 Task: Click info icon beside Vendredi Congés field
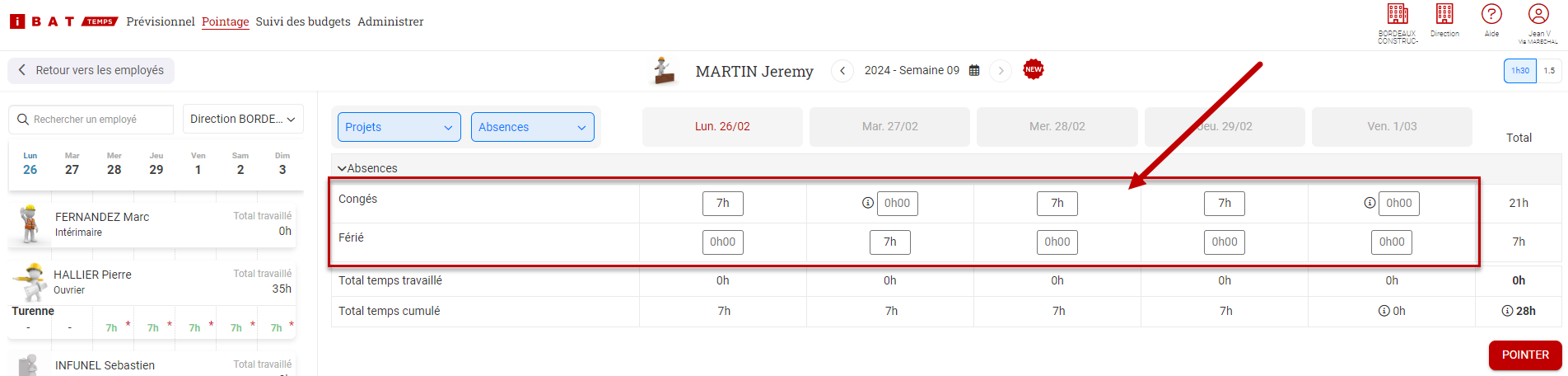1370,203
